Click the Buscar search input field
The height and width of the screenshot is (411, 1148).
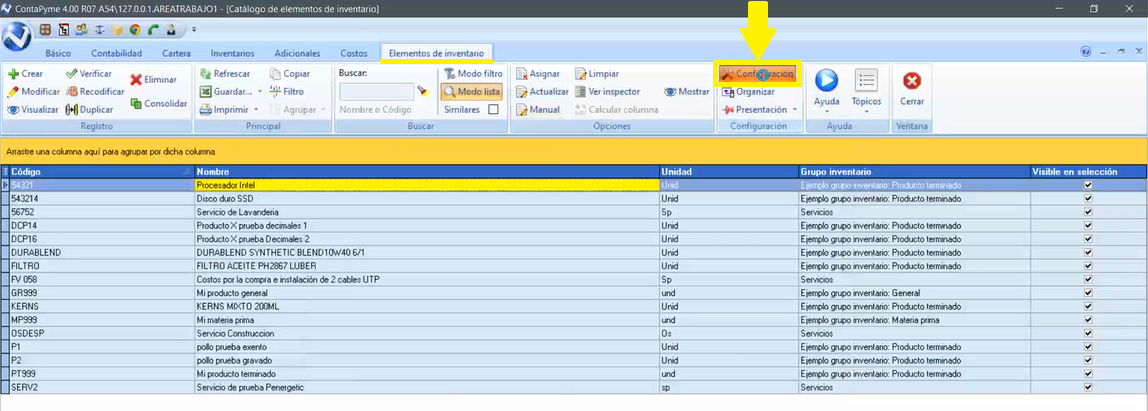click(377, 92)
